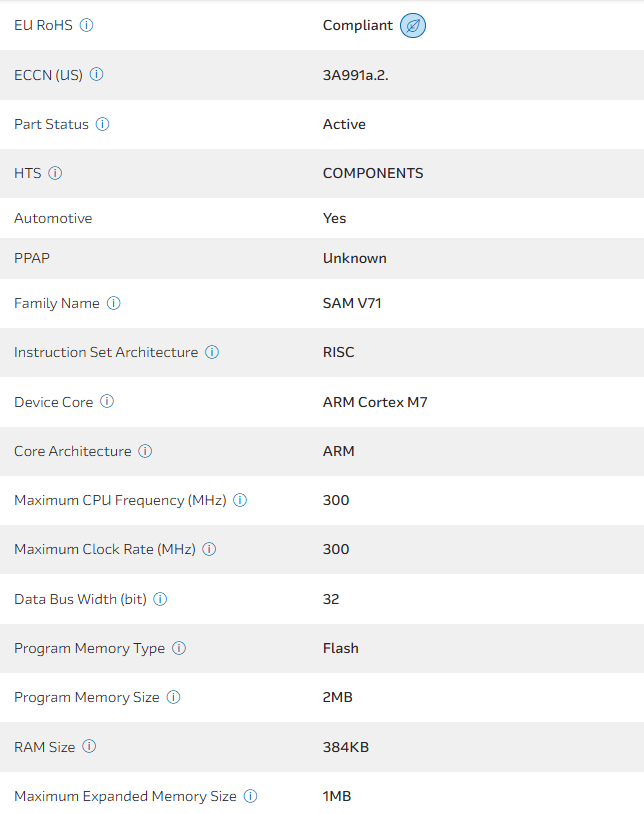Click Instruction Set Architecture info icon
Image resolution: width=644 pixels, height=814 pixels.
coord(212,352)
